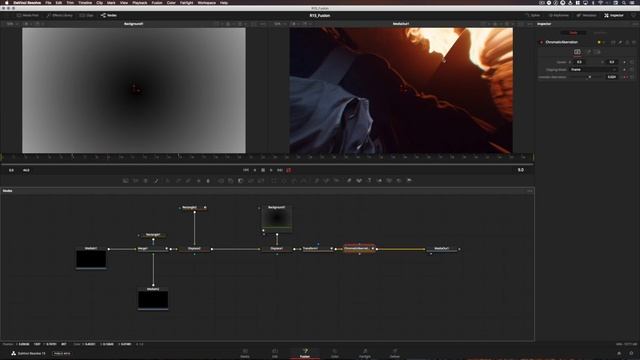Open the Apple menu

click(6, 2)
